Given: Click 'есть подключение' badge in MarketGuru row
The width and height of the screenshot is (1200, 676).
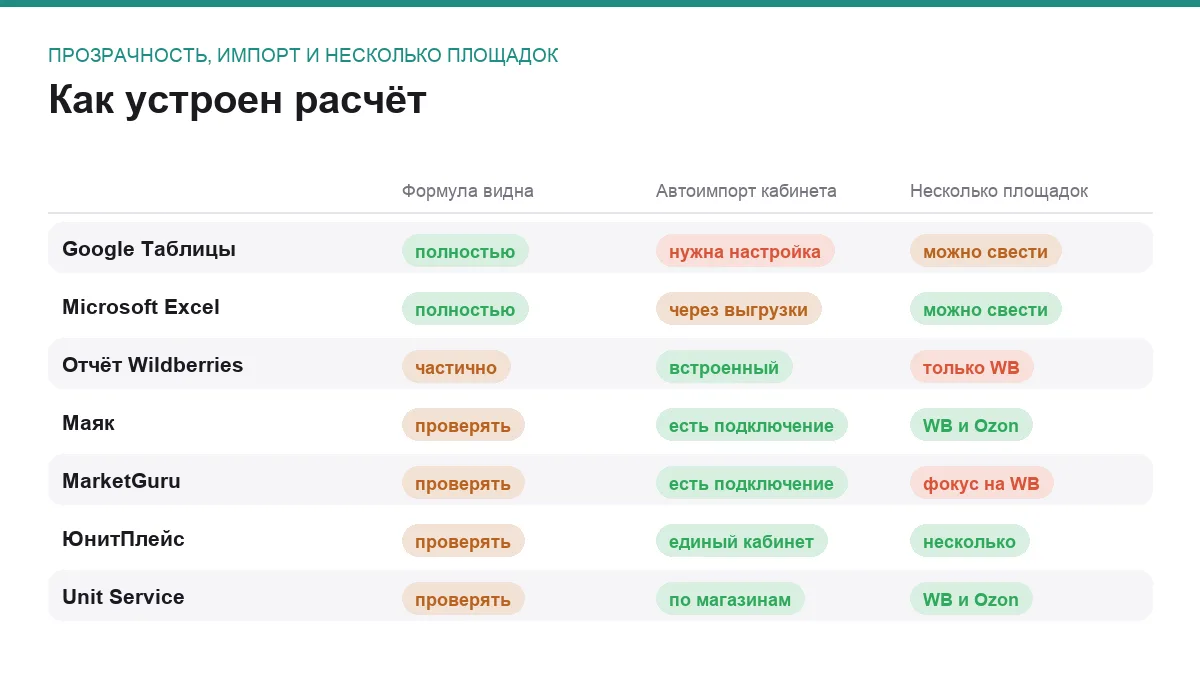Looking at the screenshot, I should [751, 483].
